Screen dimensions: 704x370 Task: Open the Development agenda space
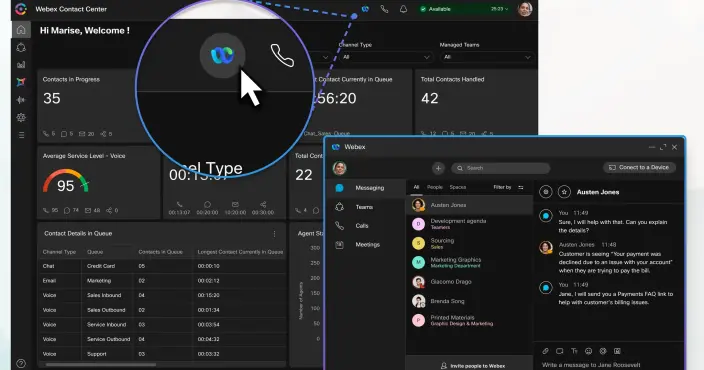coord(470,224)
